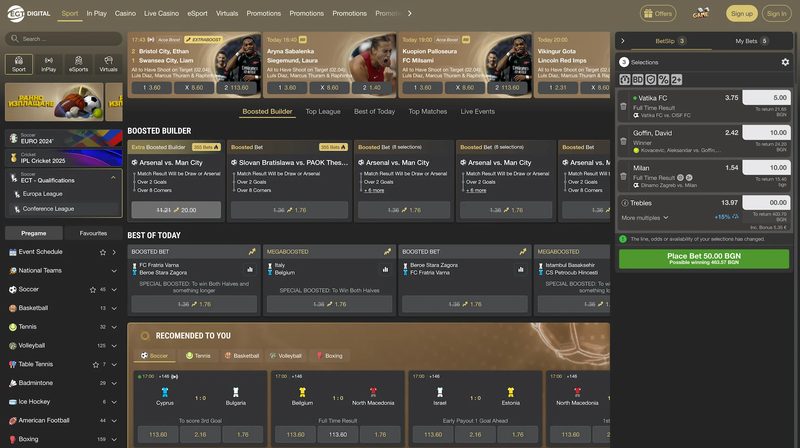
Task: Expand the Tennis category
Action: click(114, 327)
